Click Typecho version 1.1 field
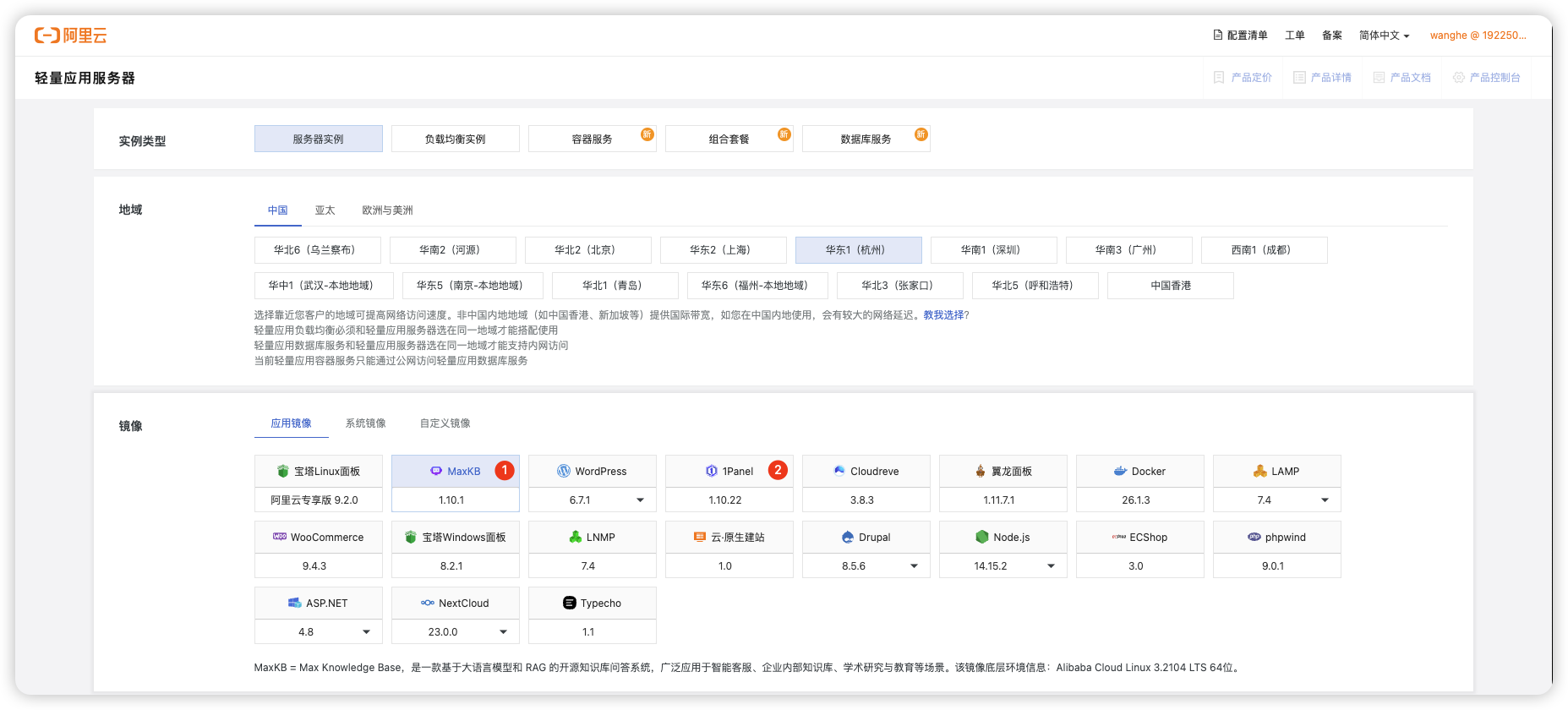1568x710 pixels. pyautogui.click(x=593, y=632)
